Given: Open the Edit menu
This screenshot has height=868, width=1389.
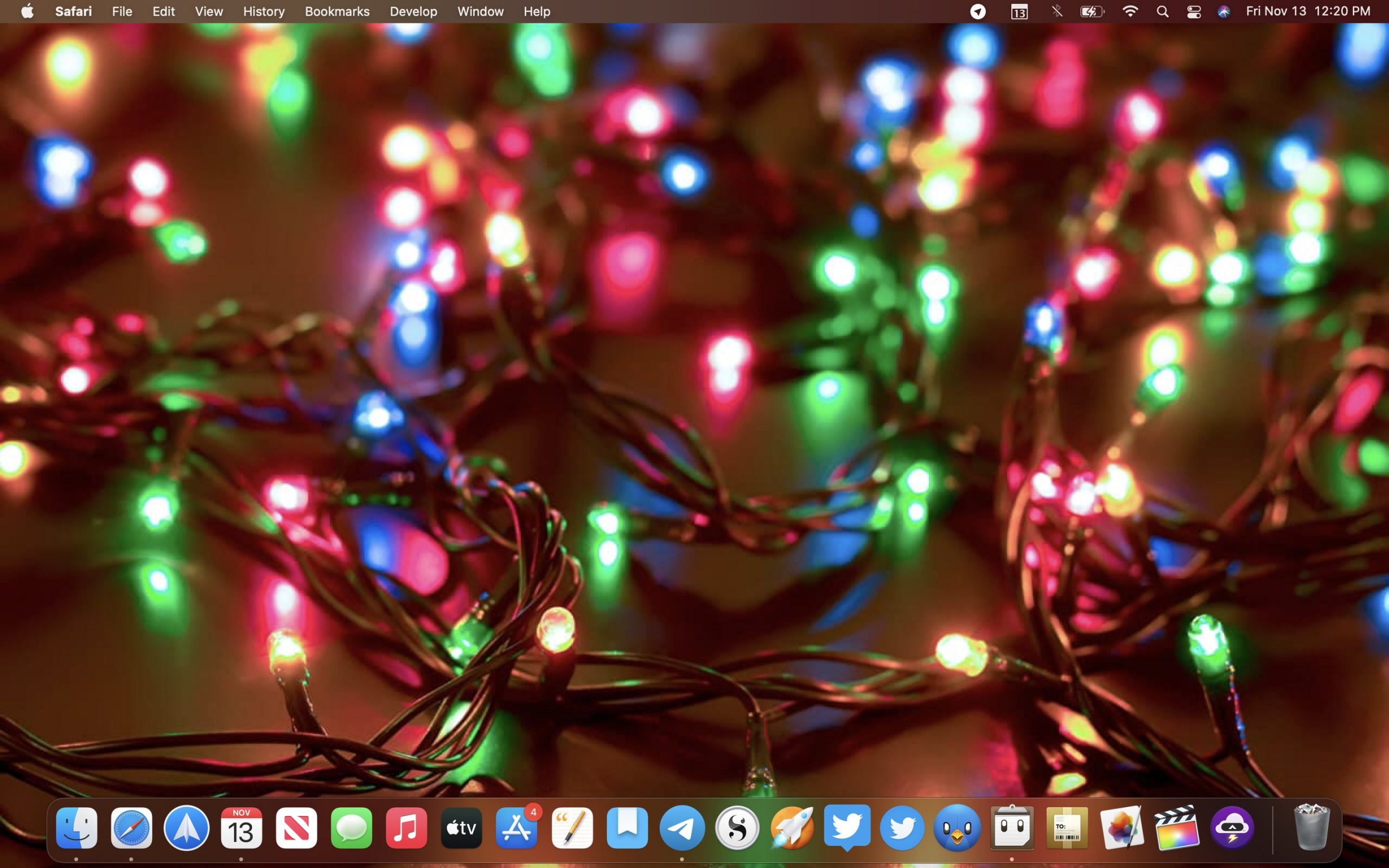Looking at the screenshot, I should point(163,11).
